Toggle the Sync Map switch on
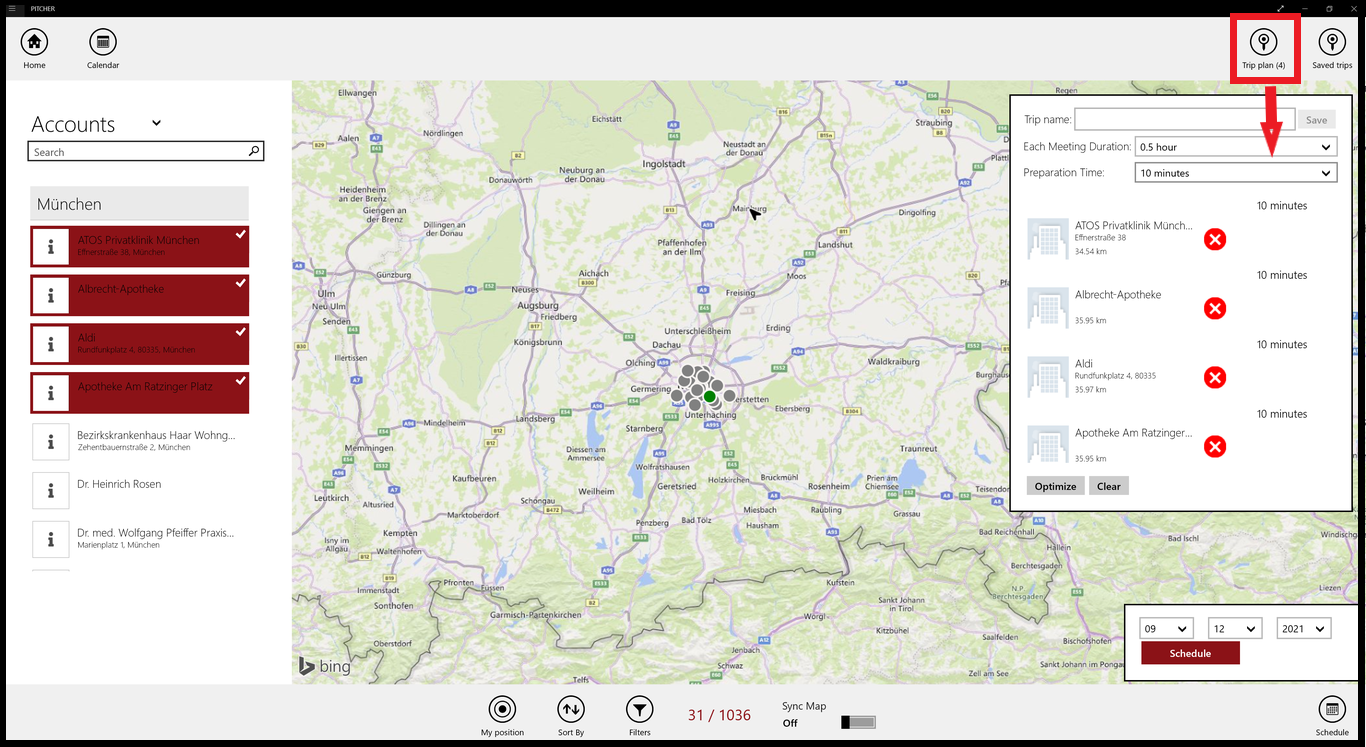1366x747 pixels. click(857, 721)
